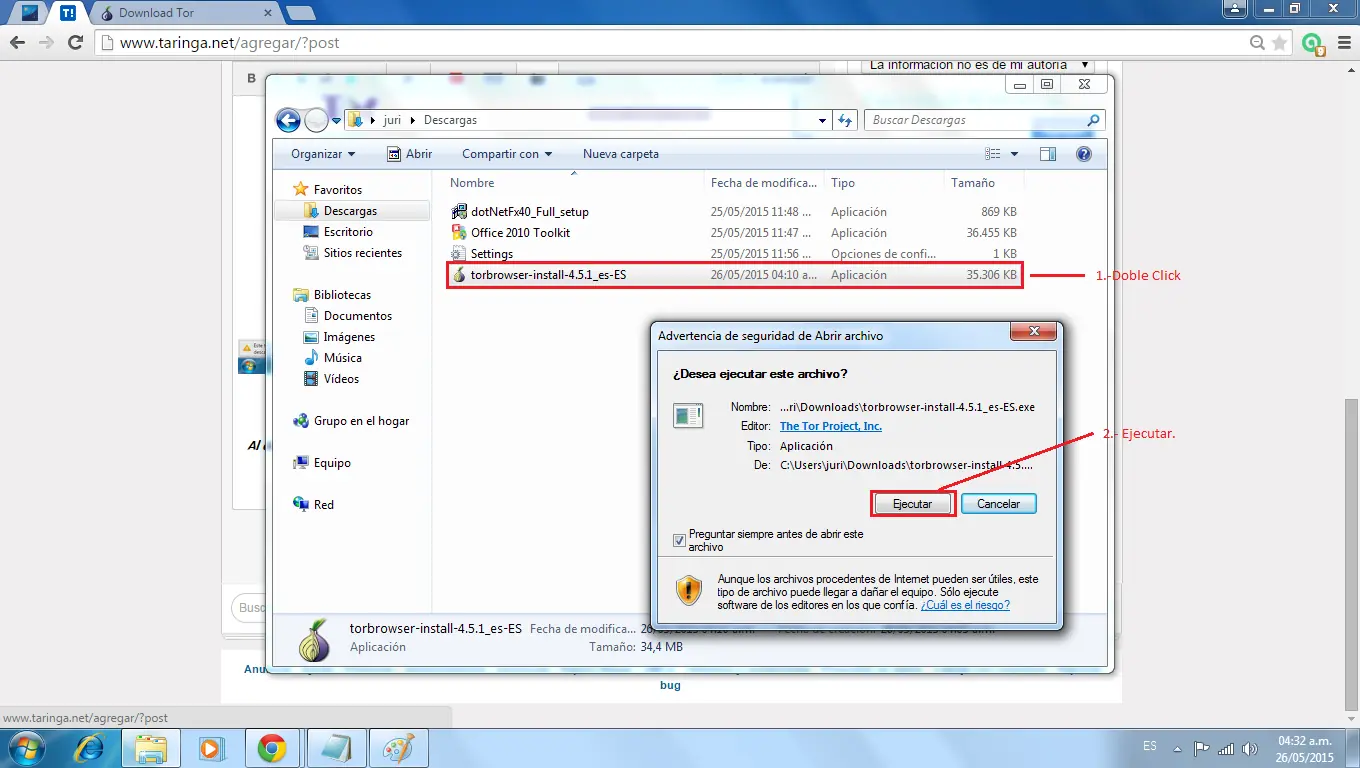The width and height of the screenshot is (1360, 768).
Task: Click the volume icon in system tray
Action: pyautogui.click(x=1250, y=748)
